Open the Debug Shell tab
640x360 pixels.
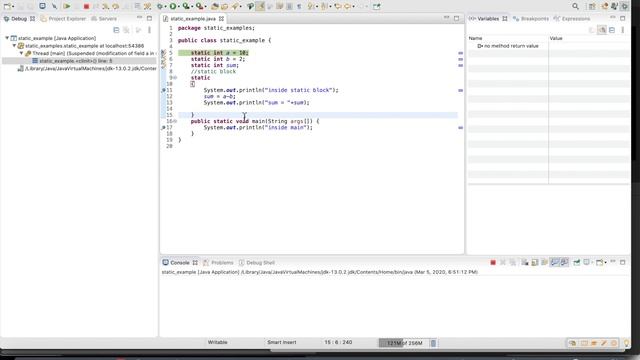(x=257, y=262)
